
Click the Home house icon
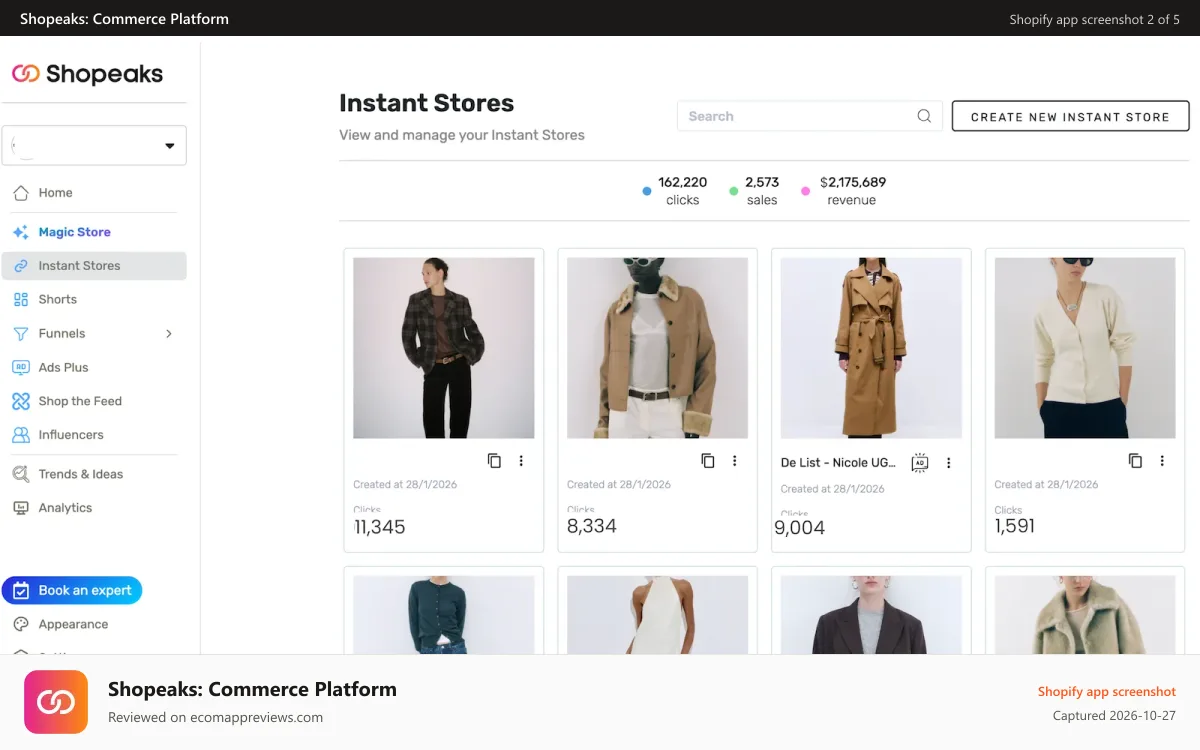pyautogui.click(x=20, y=193)
